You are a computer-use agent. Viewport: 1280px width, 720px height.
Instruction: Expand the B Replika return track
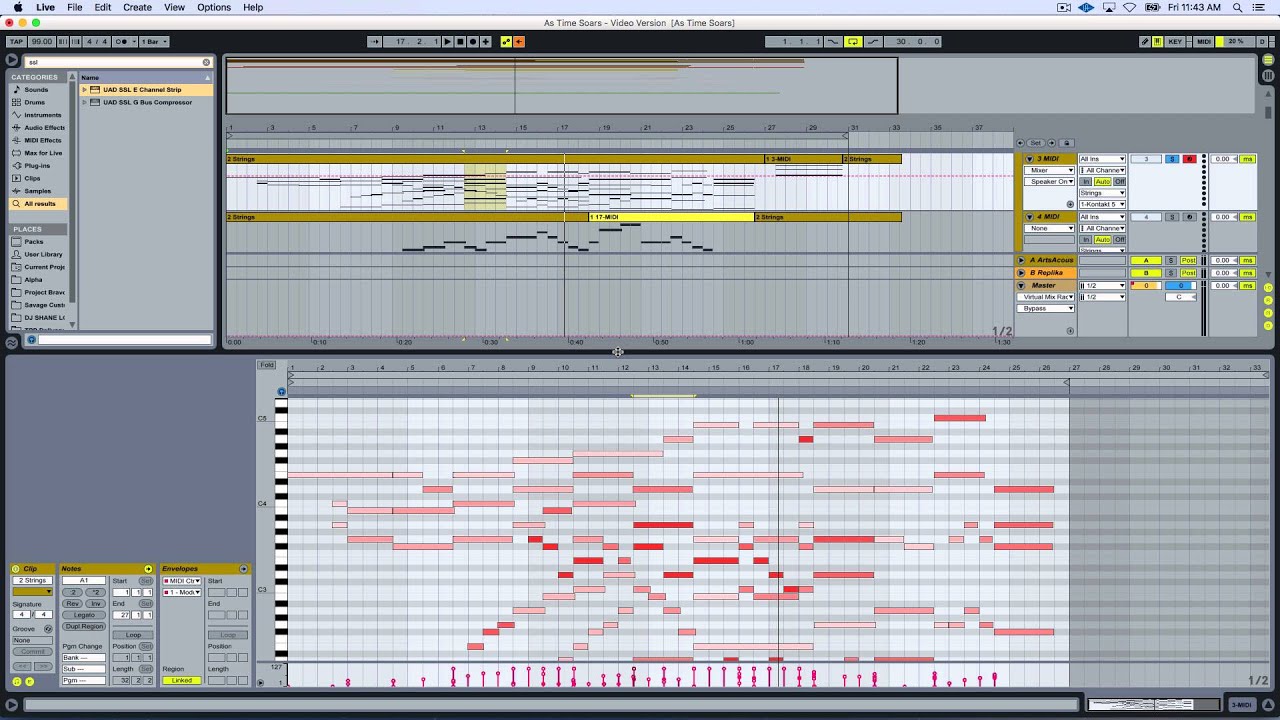[1022, 273]
